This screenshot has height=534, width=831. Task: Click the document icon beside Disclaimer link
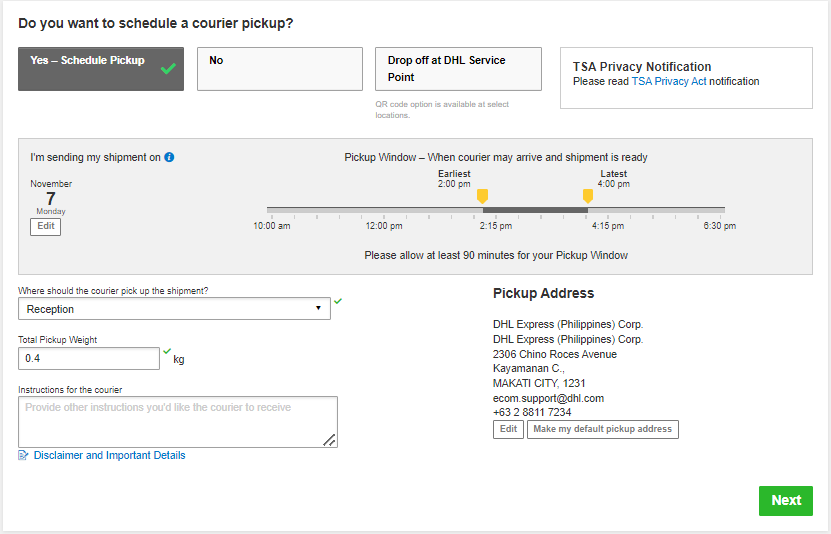(23, 455)
